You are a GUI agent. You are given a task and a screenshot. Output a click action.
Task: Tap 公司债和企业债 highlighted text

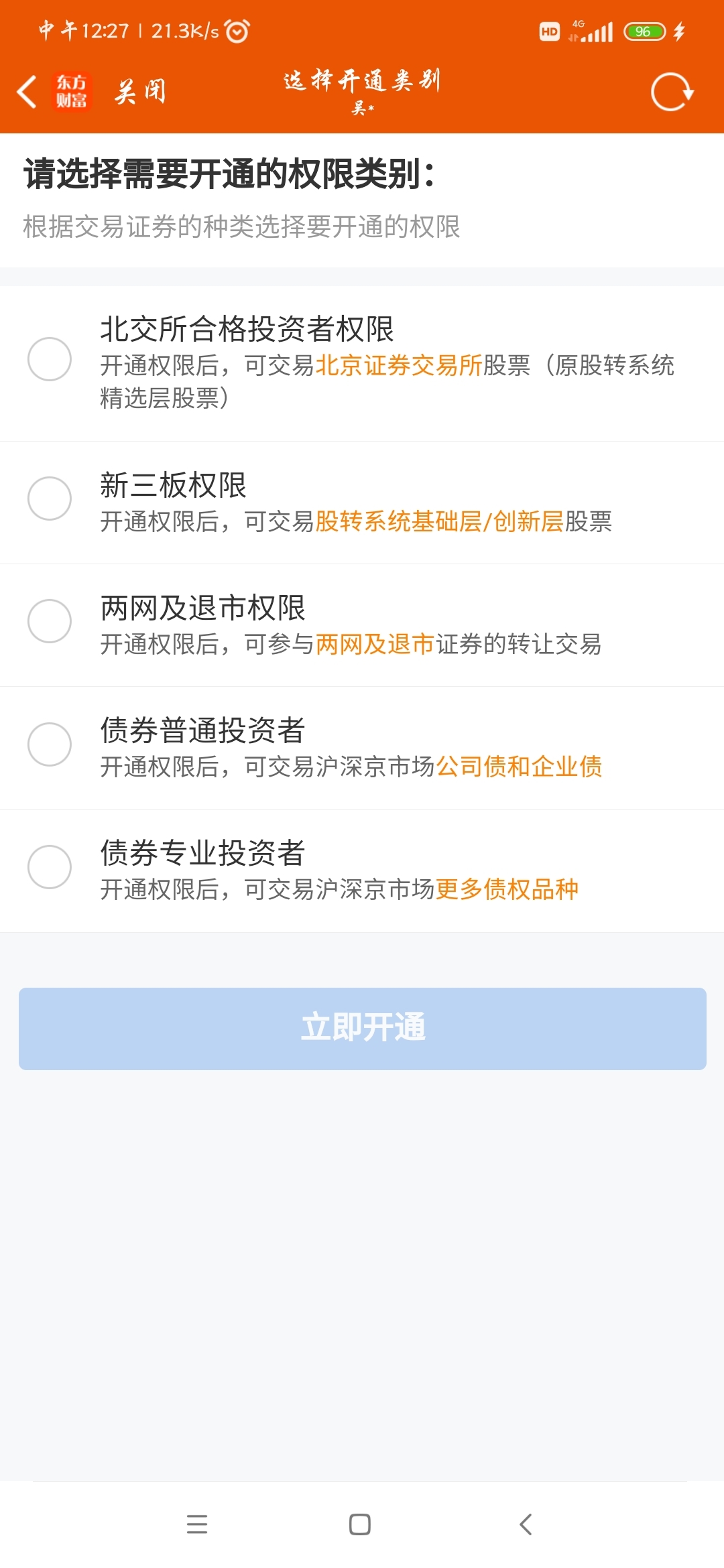(519, 767)
